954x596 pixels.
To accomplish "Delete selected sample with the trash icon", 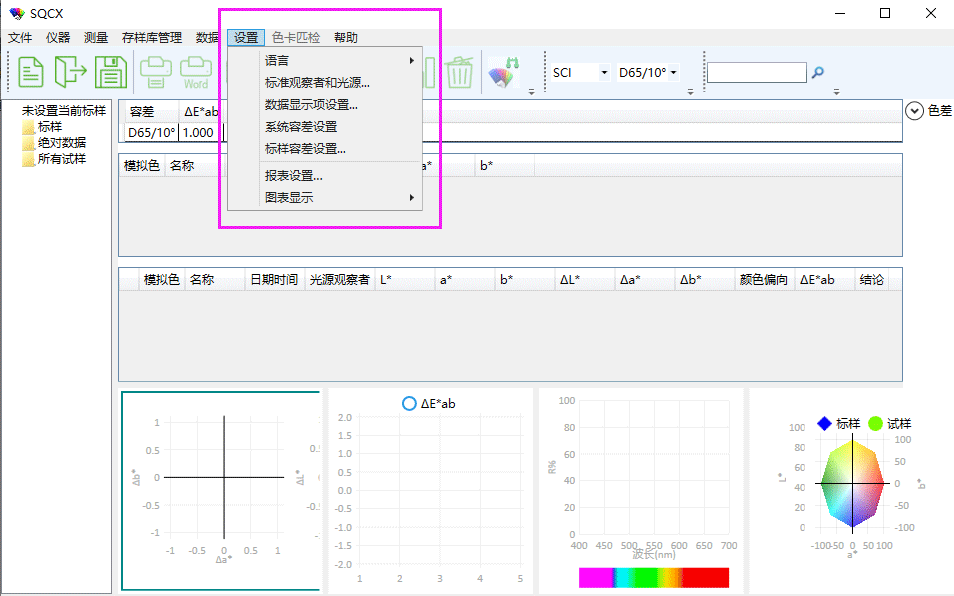I will pyautogui.click(x=459, y=71).
